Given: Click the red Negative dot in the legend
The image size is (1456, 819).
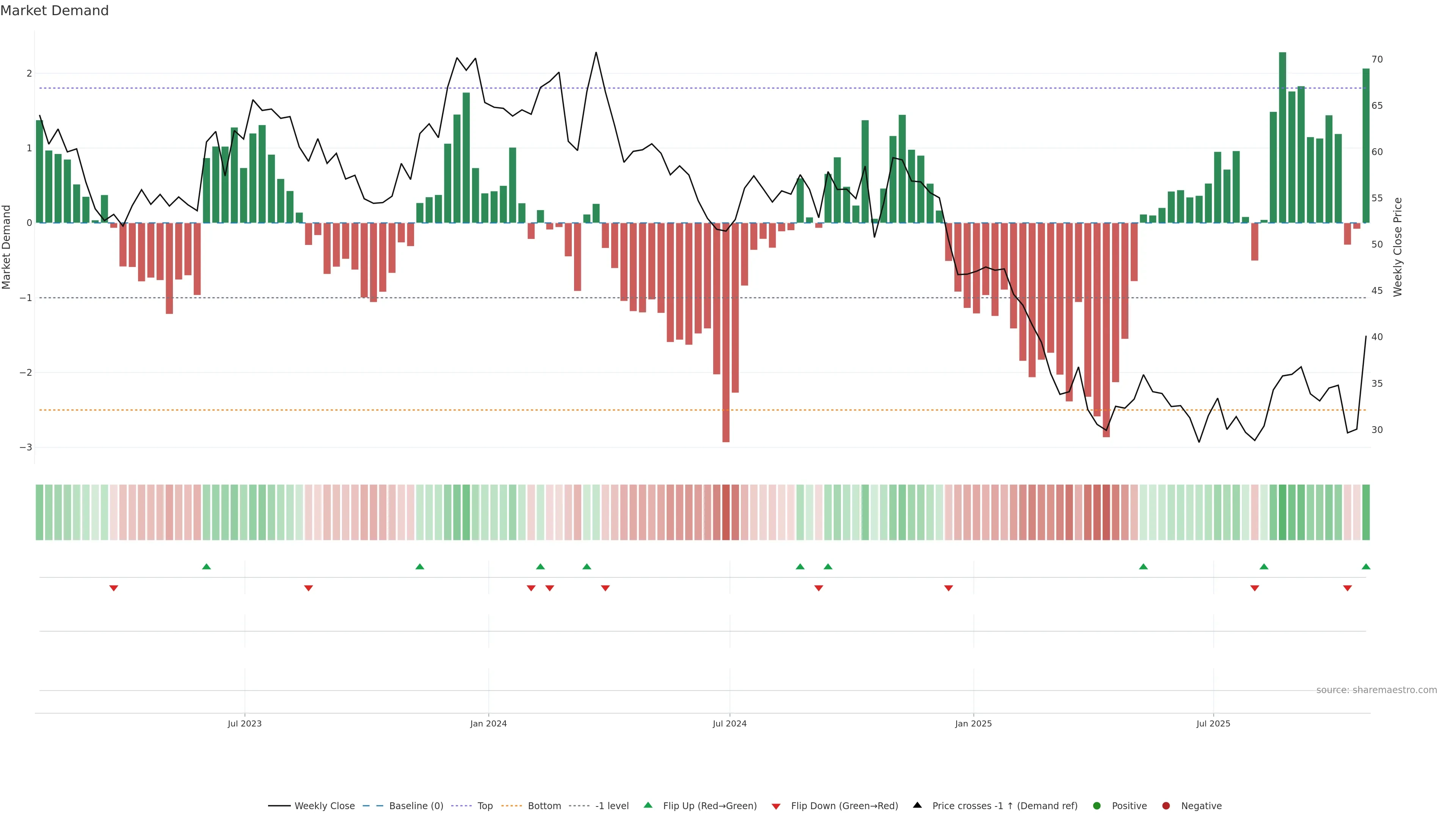Looking at the screenshot, I should pos(1166,805).
